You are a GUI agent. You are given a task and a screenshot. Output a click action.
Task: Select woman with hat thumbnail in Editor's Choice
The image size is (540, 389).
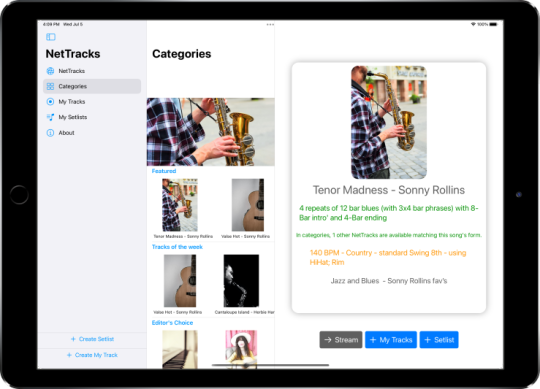point(241,349)
